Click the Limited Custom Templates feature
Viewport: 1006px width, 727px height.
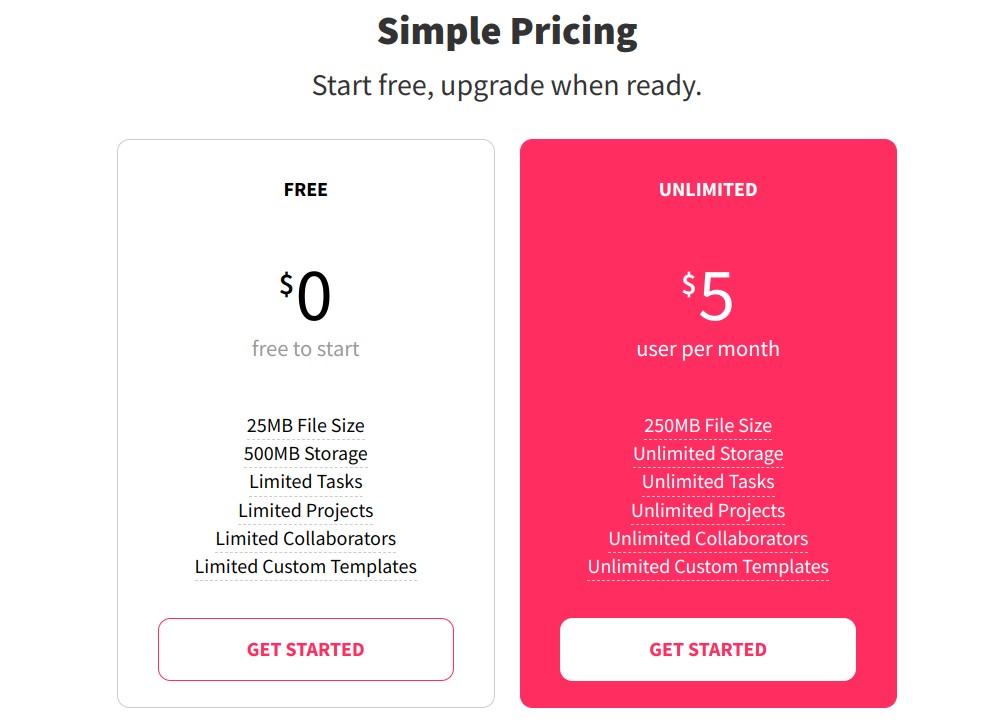click(x=305, y=567)
